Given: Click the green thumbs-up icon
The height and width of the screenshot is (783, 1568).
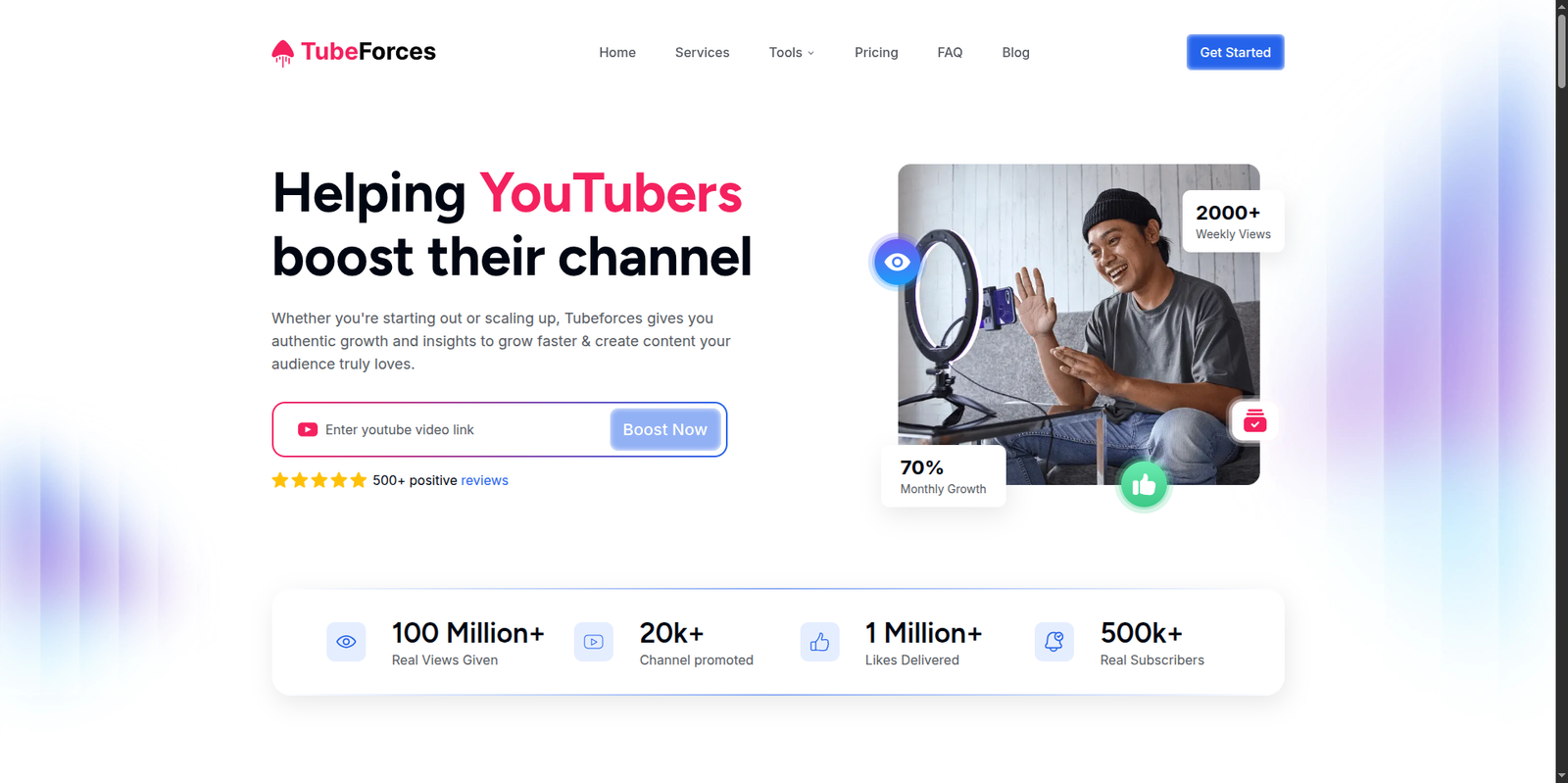Looking at the screenshot, I should (x=1144, y=485).
